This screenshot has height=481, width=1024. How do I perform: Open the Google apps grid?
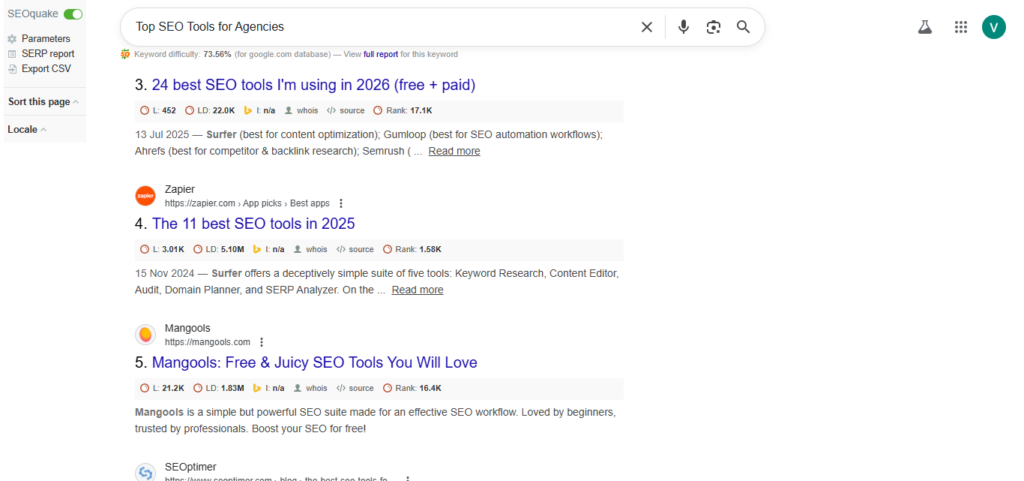tap(960, 27)
